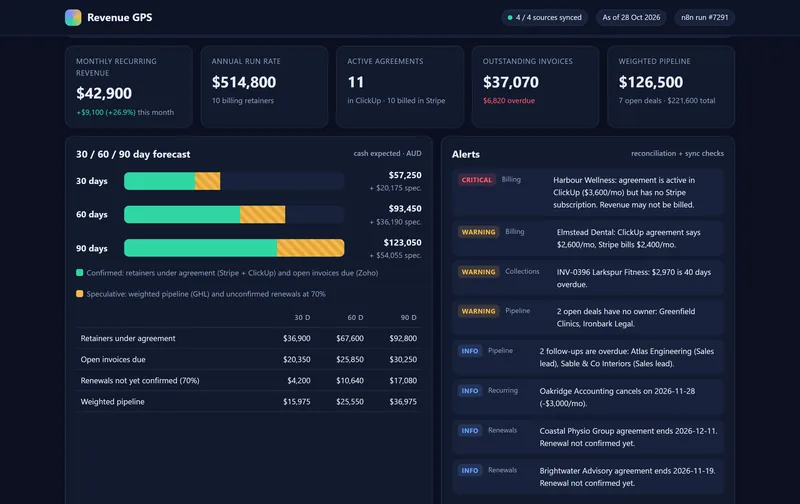Select the Annual Run Rate card
Screen dimensions: 800x504
(264, 87)
